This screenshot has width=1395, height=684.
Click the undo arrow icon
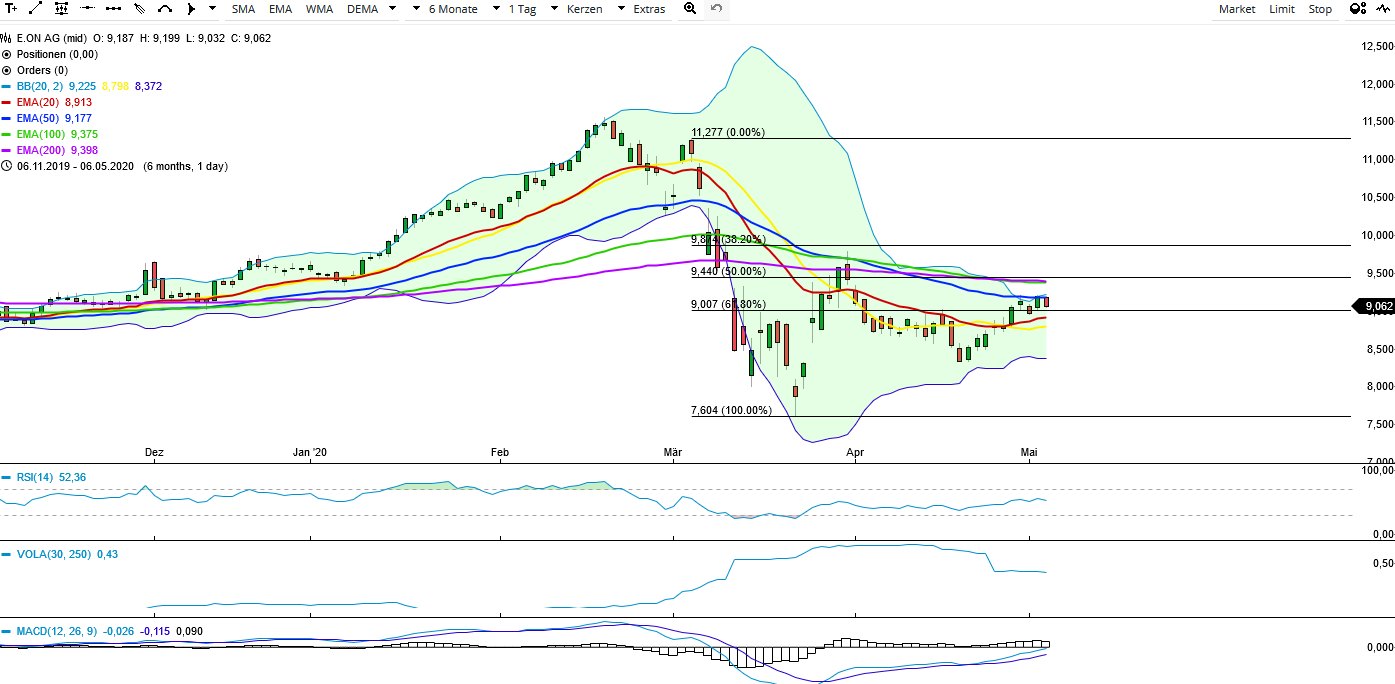tap(716, 9)
